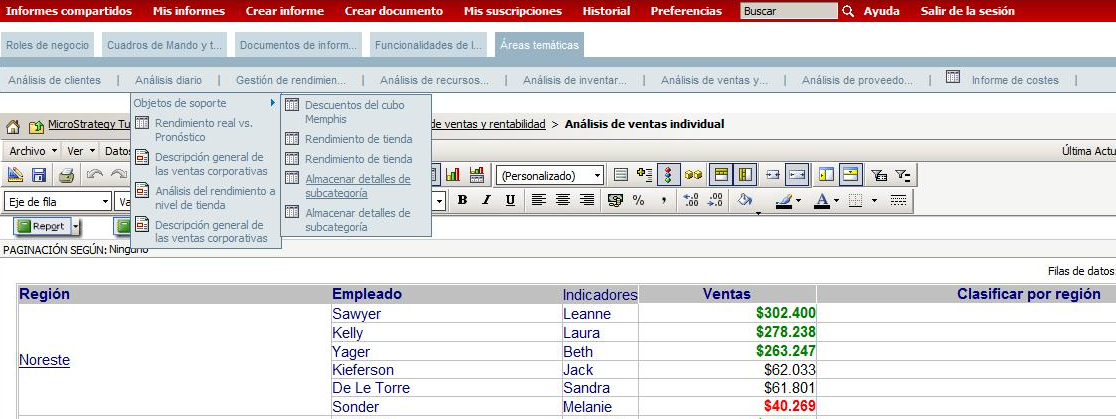Click the Print icon in toolbar
Screen dimensions: 1116x419
click(x=66, y=175)
